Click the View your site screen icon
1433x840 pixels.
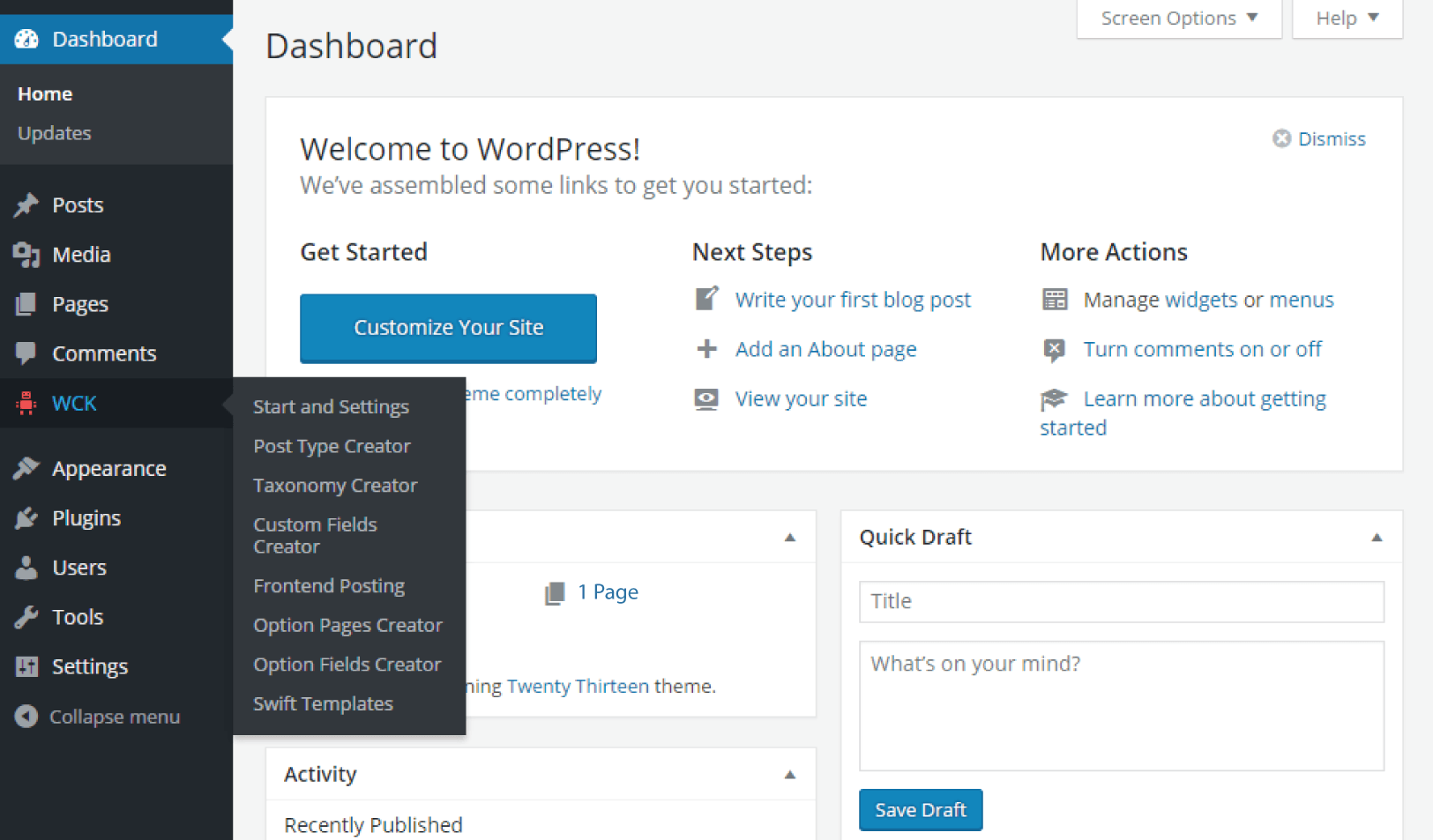[706, 399]
